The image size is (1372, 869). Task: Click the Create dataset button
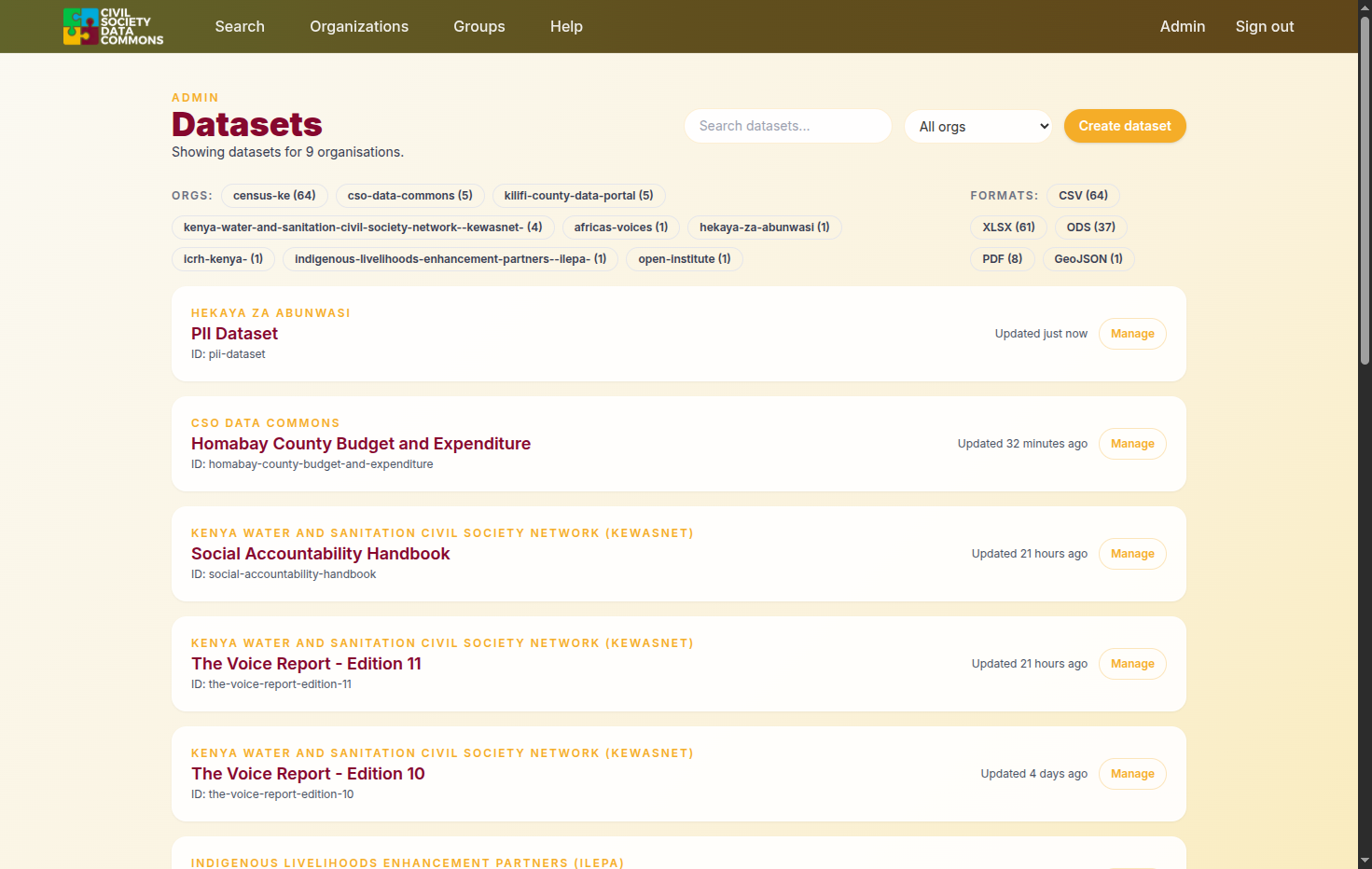coord(1125,126)
